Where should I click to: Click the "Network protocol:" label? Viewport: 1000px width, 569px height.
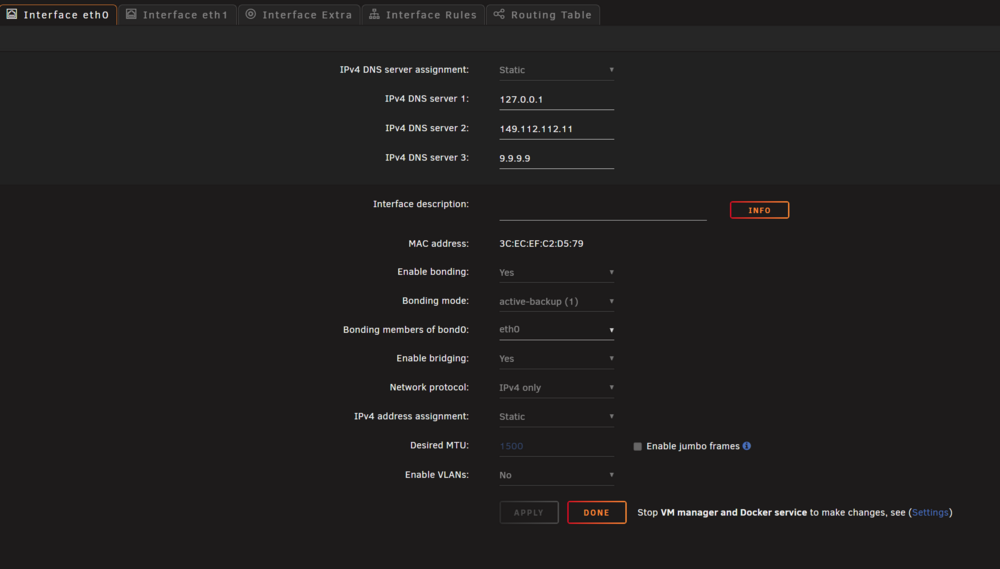point(429,387)
